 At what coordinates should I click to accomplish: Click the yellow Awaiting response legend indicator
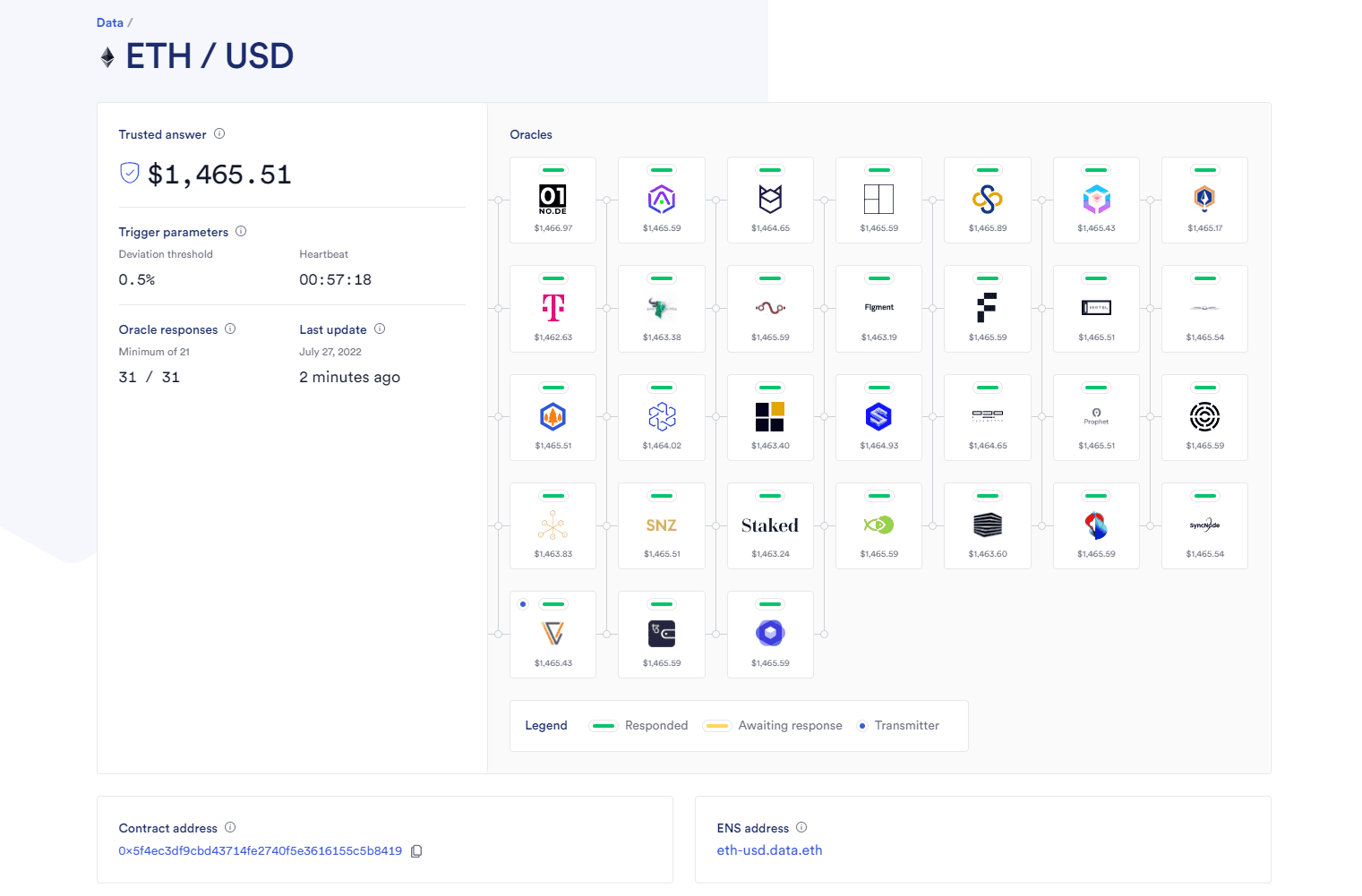click(717, 726)
